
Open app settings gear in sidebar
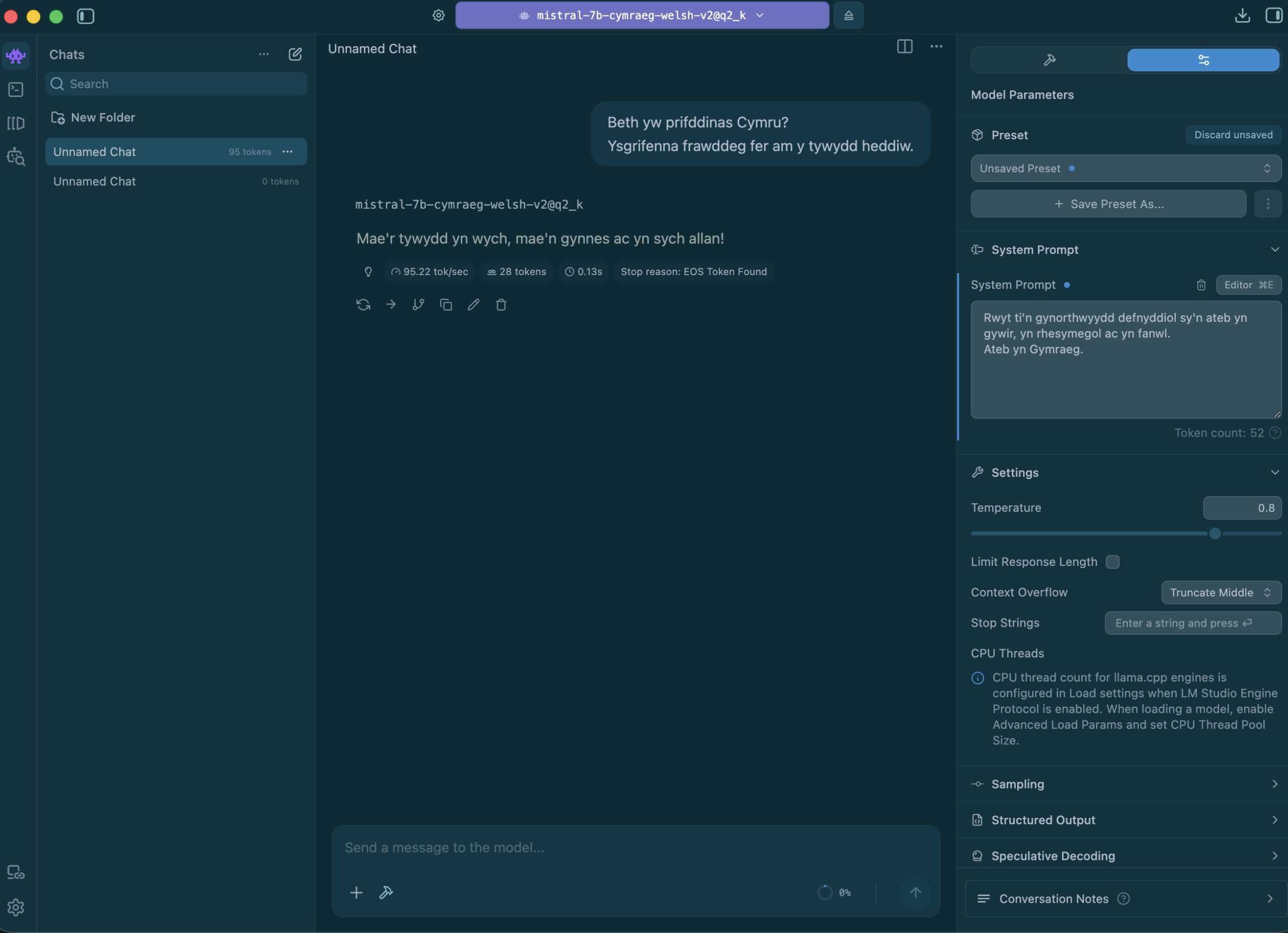click(x=16, y=907)
